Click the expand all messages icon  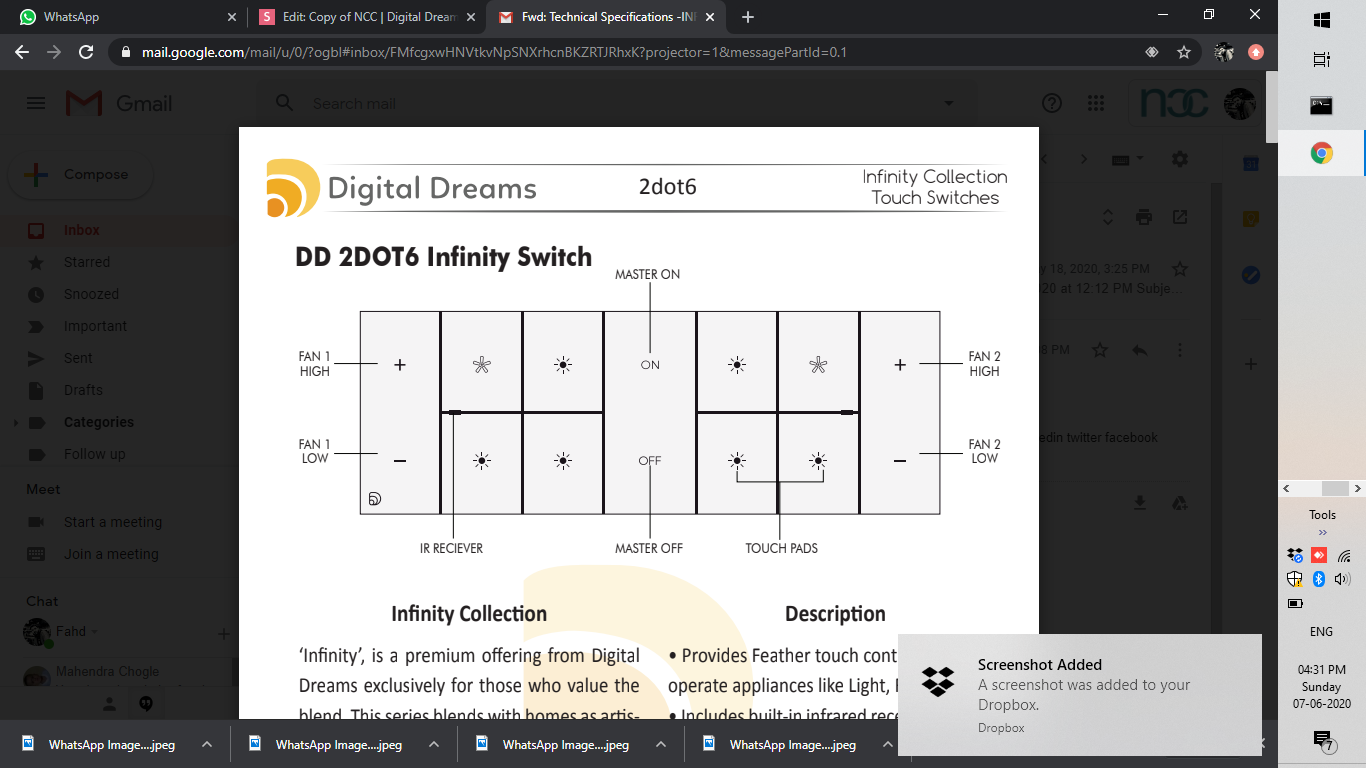[x=1107, y=217]
